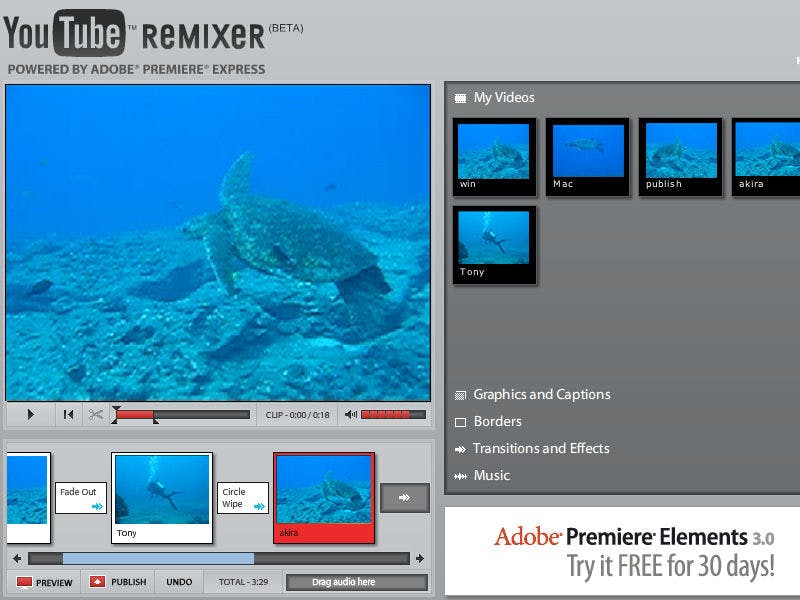The width and height of the screenshot is (800, 600).
Task: Select the Tony diver video in My Videos
Action: point(494,245)
